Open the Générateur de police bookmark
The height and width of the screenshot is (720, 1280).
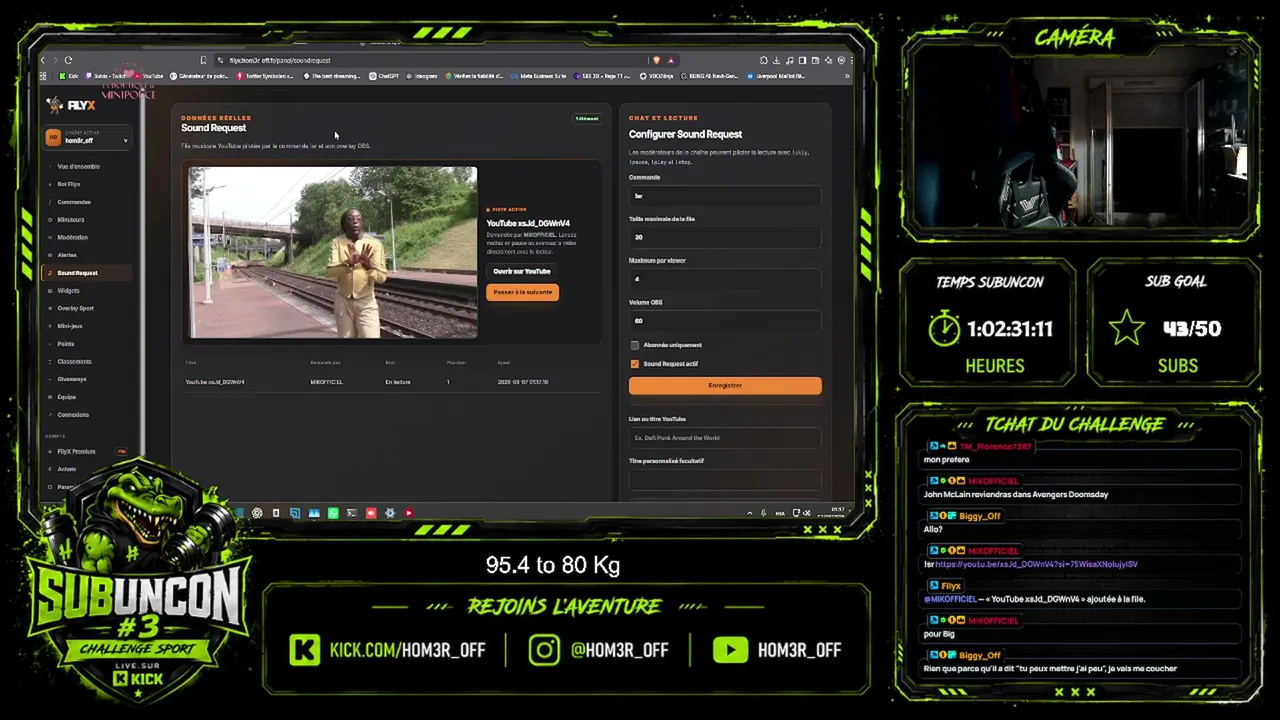200,76
